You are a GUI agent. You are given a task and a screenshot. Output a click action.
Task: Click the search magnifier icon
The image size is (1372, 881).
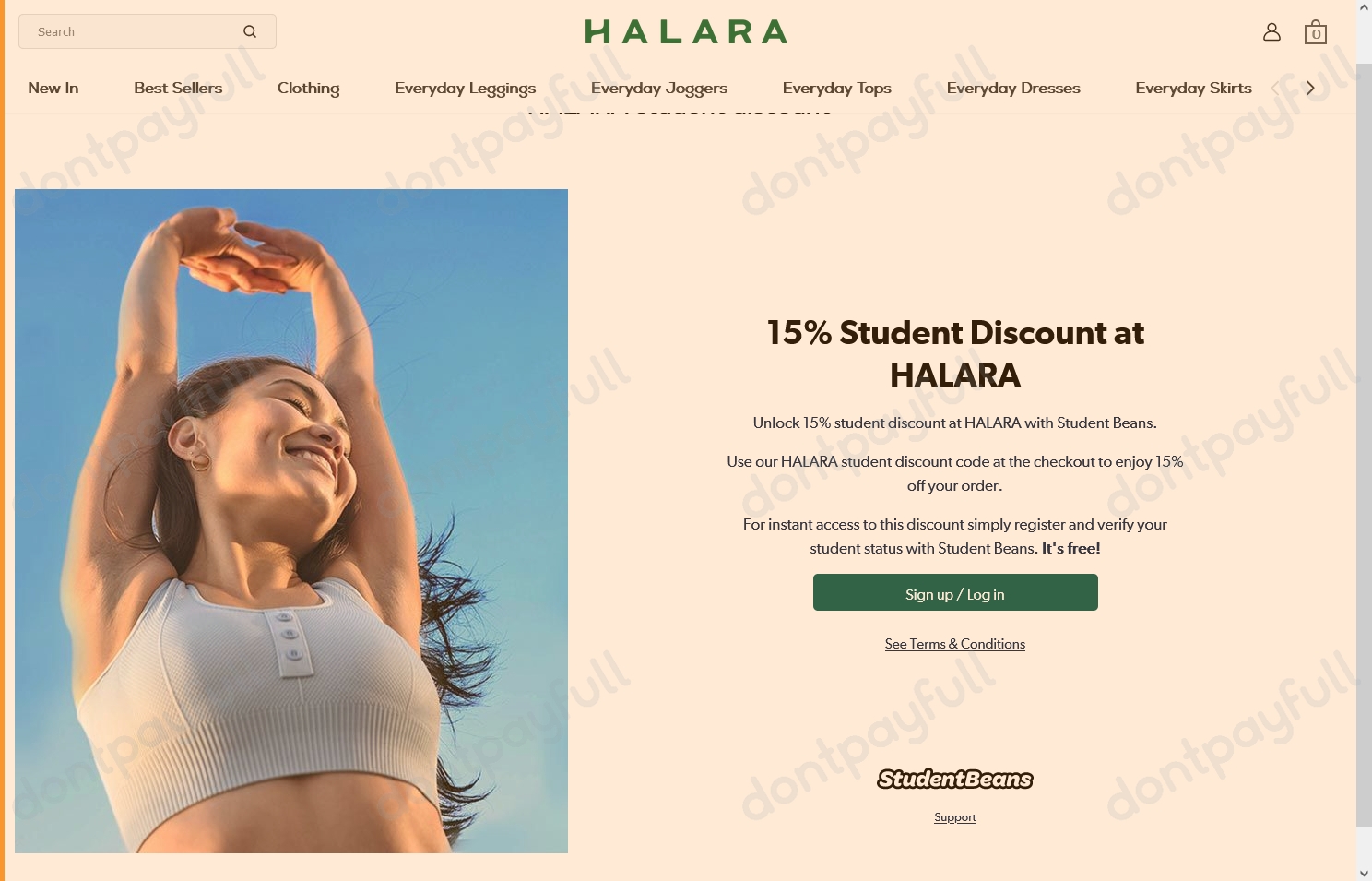250,31
